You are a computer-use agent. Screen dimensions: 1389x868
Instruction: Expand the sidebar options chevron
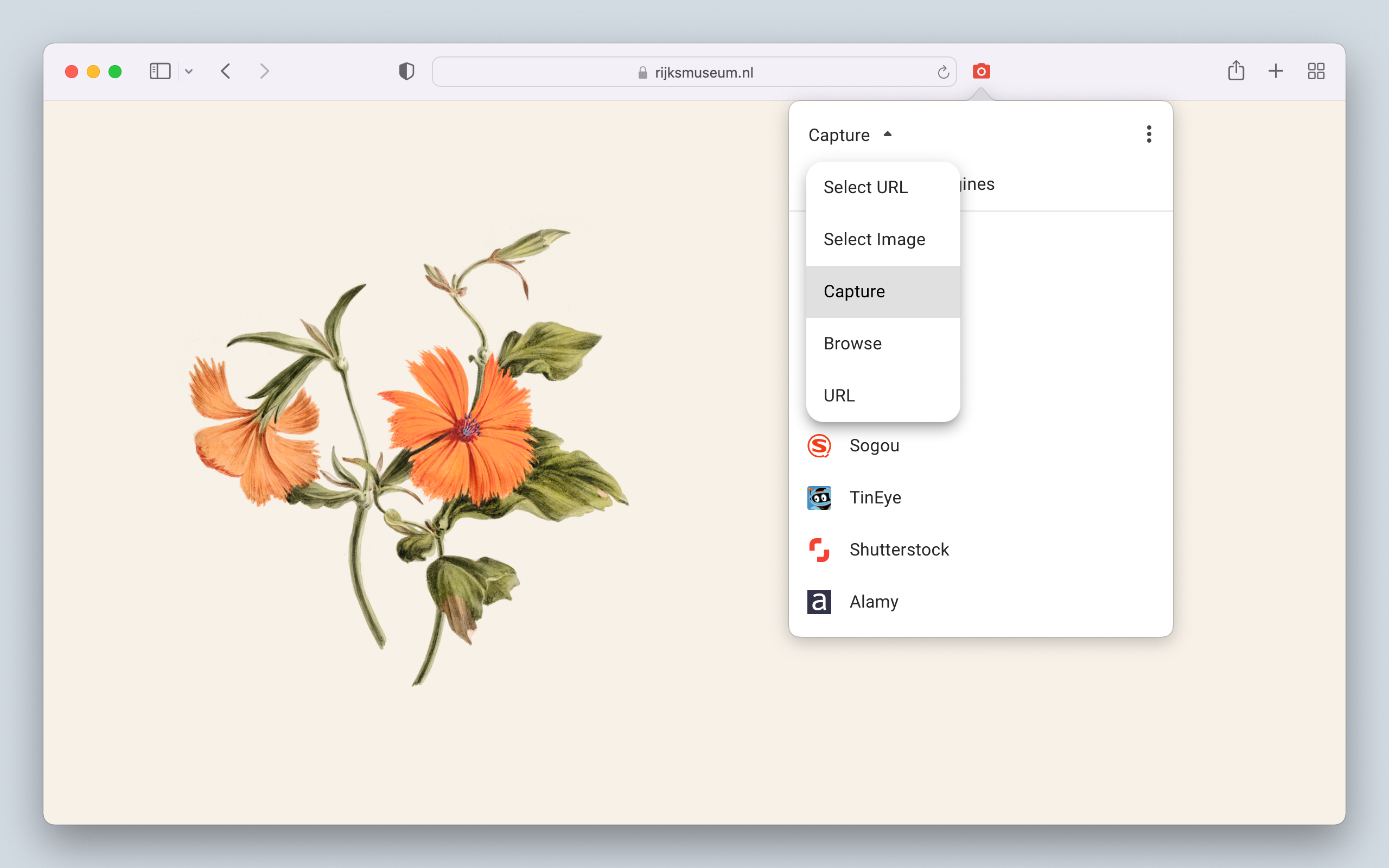[x=189, y=72]
